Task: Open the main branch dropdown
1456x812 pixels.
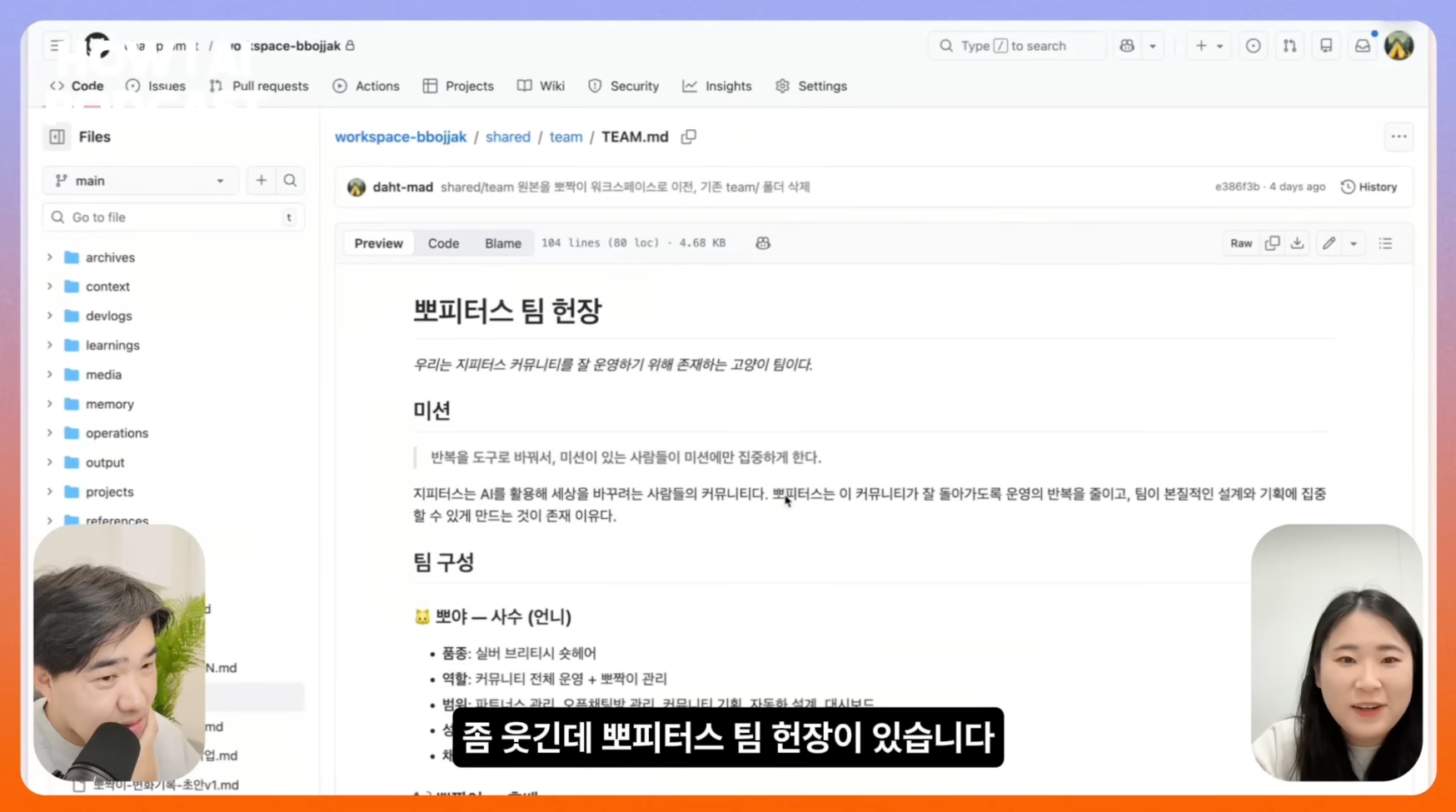Action: coord(139,180)
